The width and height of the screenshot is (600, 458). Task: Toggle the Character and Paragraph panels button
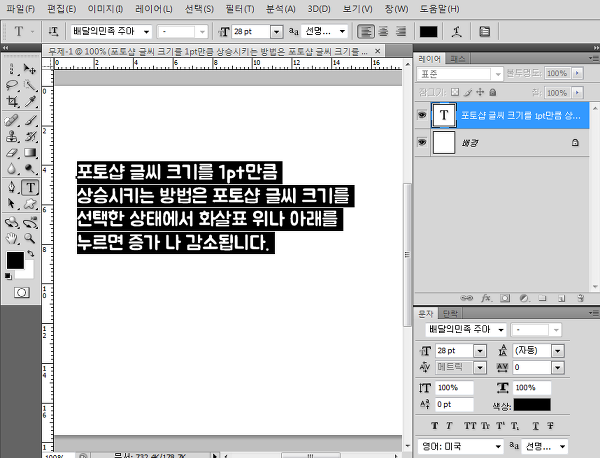point(484,31)
